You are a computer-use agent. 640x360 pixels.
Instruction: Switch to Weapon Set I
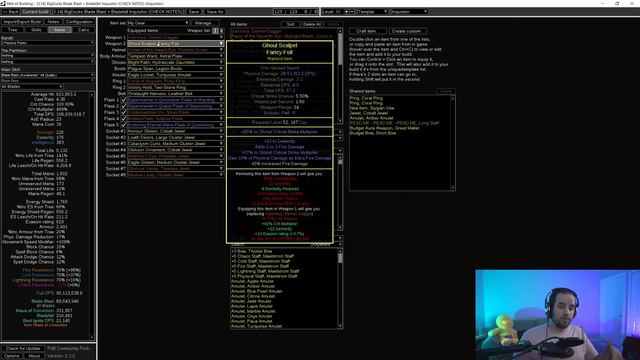tap(216, 31)
